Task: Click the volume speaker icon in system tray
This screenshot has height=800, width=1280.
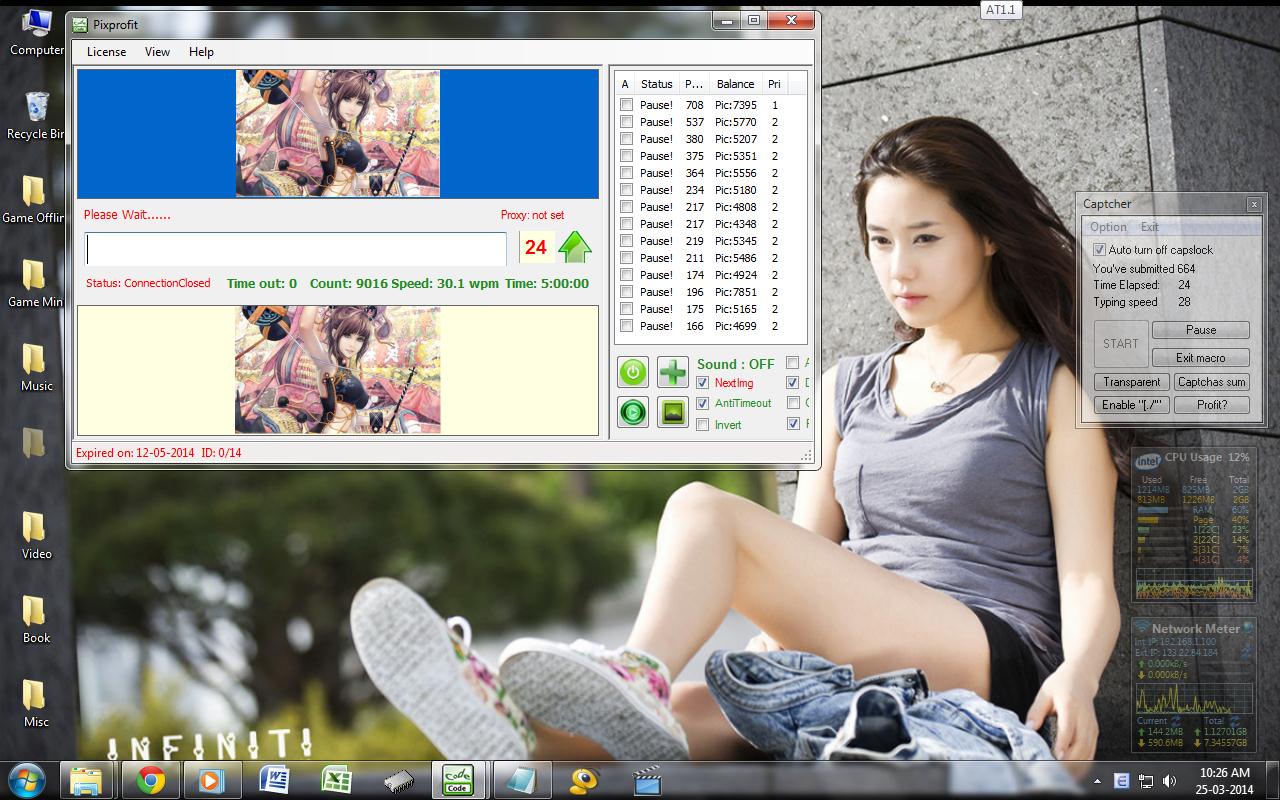Action: pyautogui.click(x=1167, y=781)
